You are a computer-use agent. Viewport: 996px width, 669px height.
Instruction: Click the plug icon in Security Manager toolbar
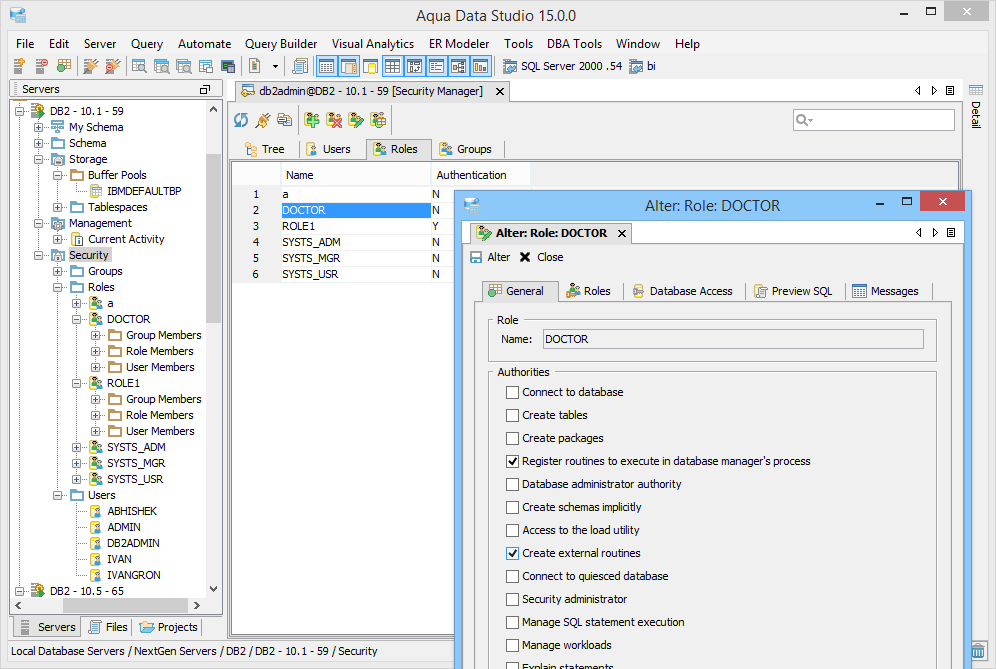point(263,119)
